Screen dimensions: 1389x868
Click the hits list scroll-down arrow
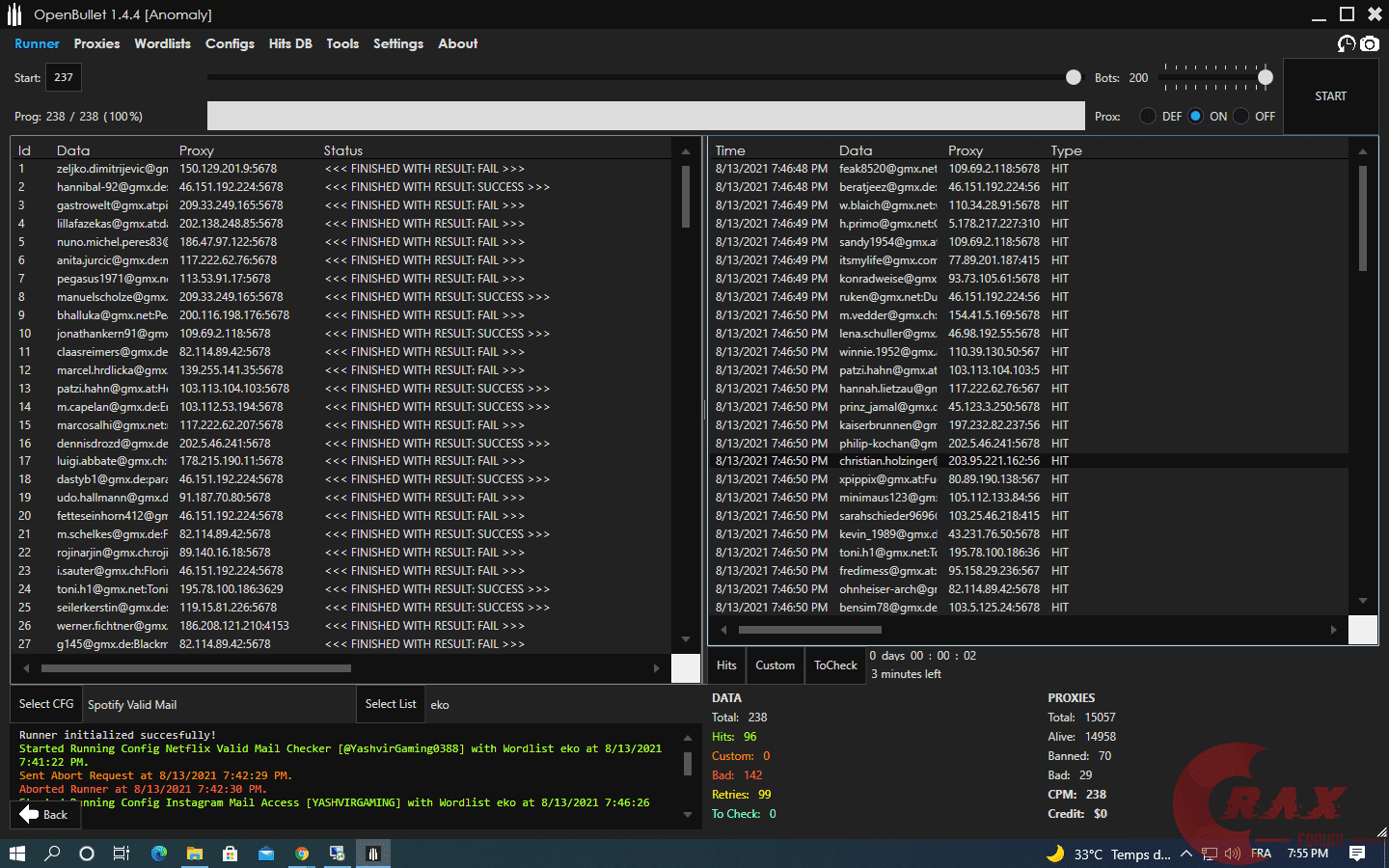1363,601
